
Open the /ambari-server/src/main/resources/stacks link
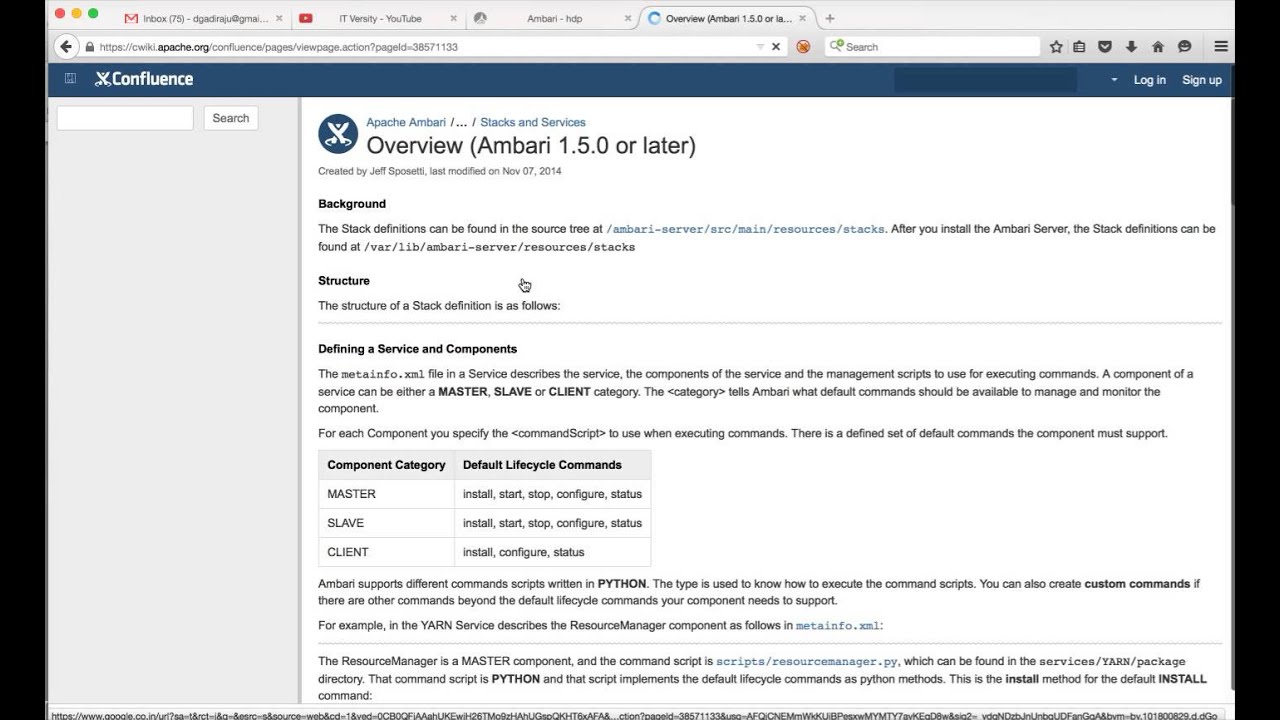pos(746,229)
